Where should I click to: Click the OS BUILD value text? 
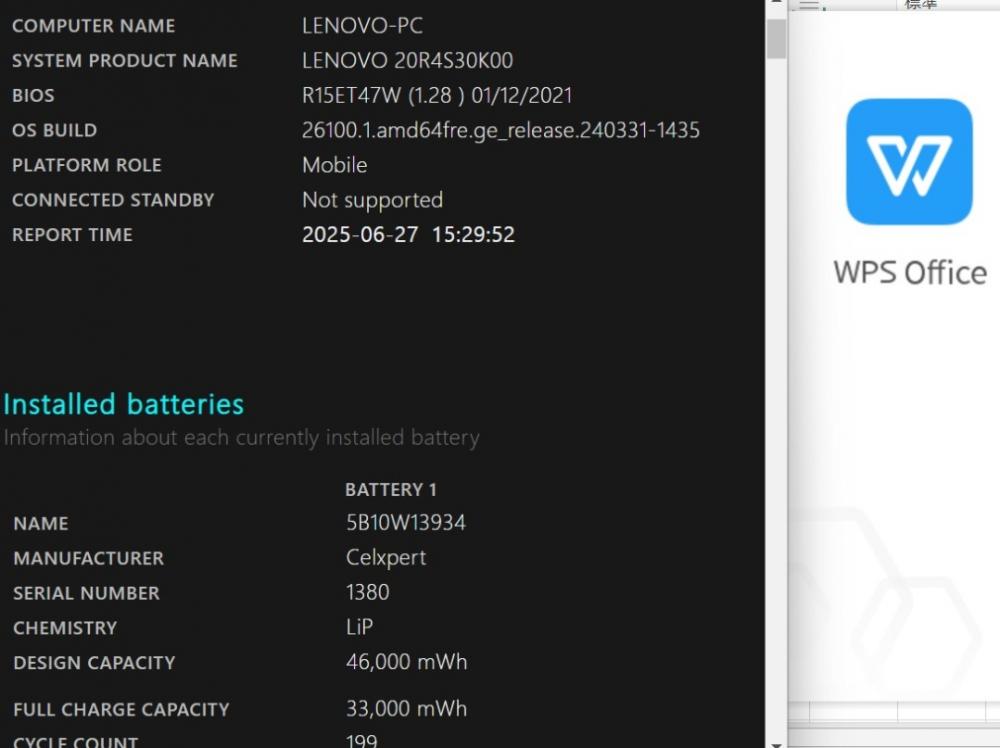(501, 130)
